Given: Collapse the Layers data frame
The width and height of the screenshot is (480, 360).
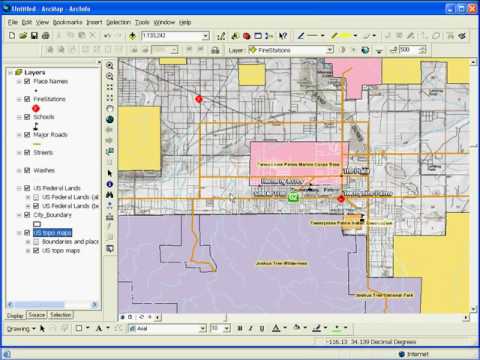Looking at the screenshot, I should (x=11, y=72).
